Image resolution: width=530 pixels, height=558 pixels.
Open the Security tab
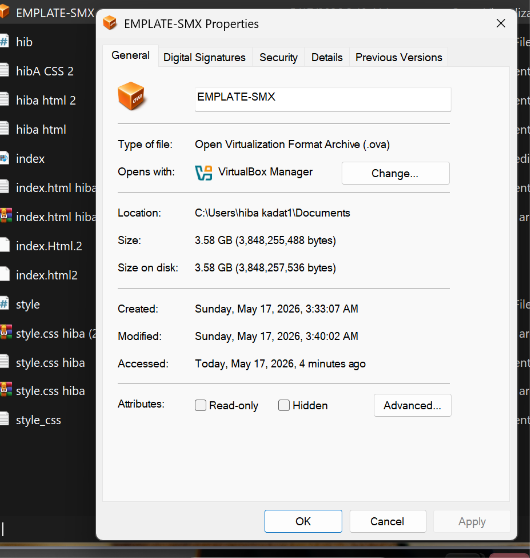pos(278,57)
